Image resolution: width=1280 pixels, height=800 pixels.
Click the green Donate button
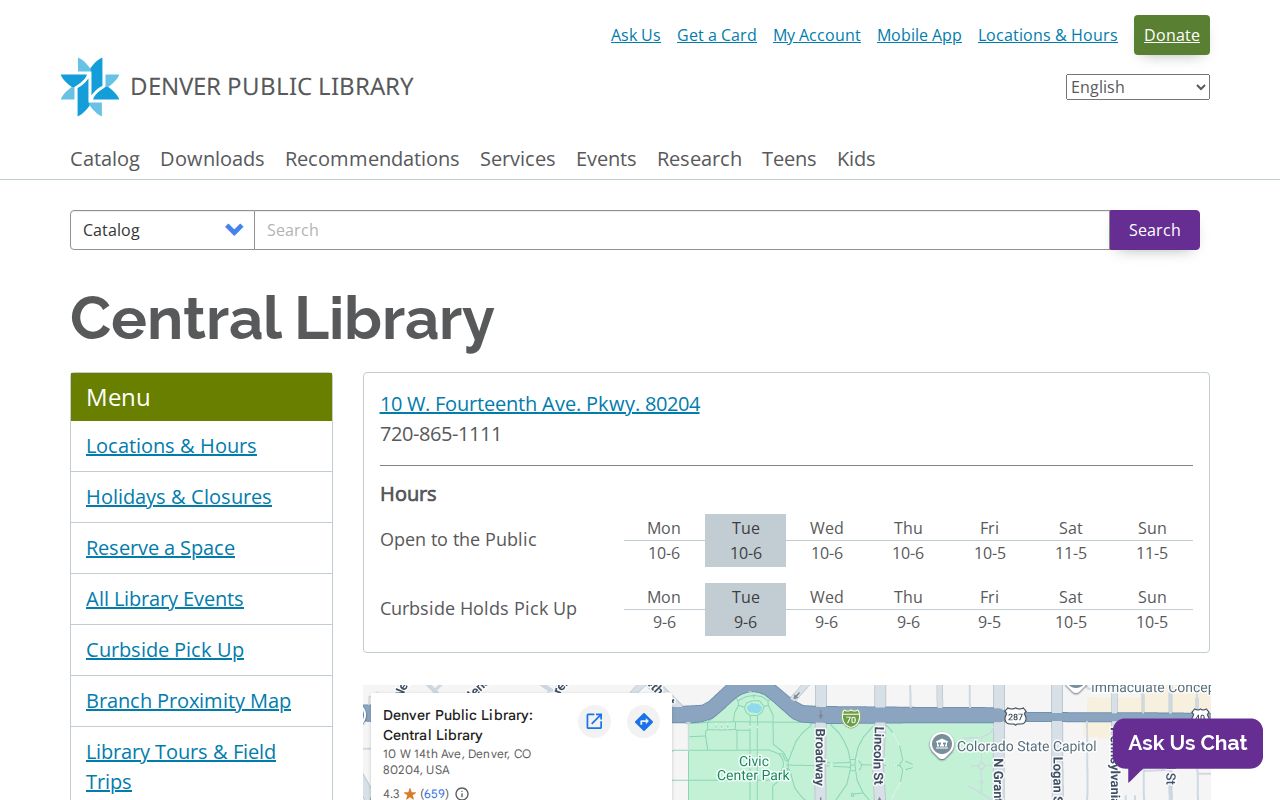[x=1172, y=35]
